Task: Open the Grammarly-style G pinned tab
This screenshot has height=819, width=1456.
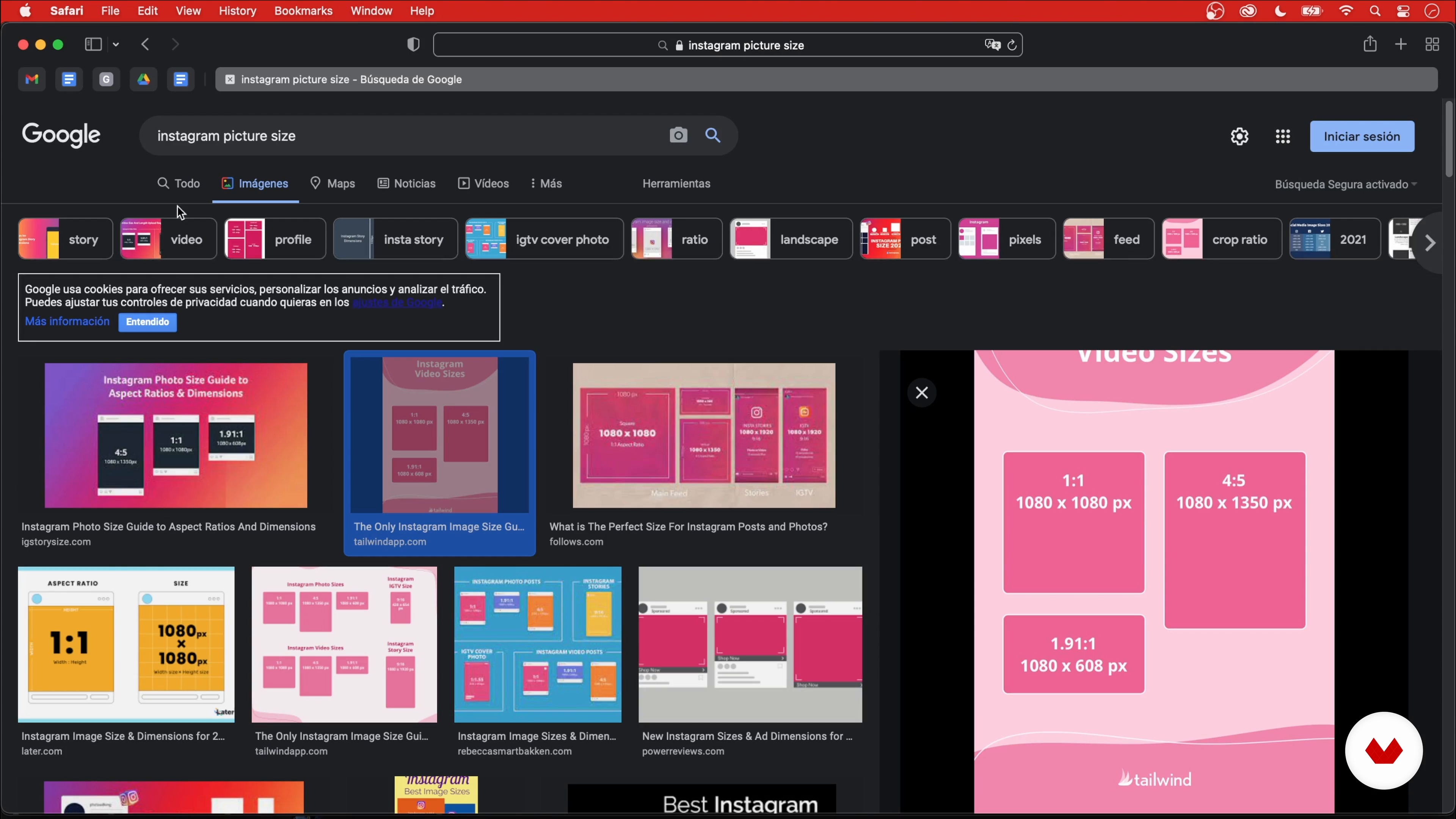Action: (106, 80)
